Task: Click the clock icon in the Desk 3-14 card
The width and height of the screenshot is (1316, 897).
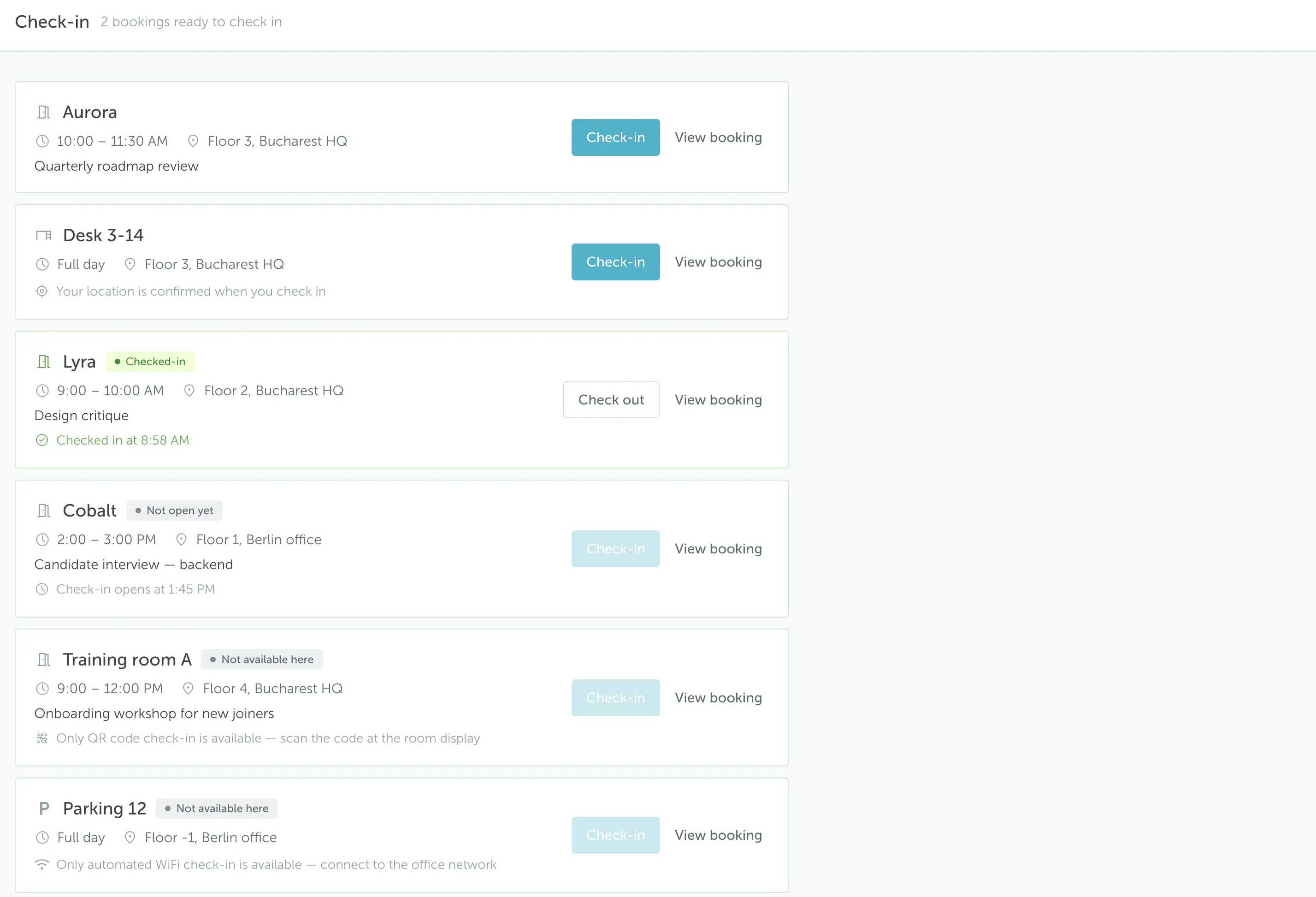Action: tap(42, 264)
